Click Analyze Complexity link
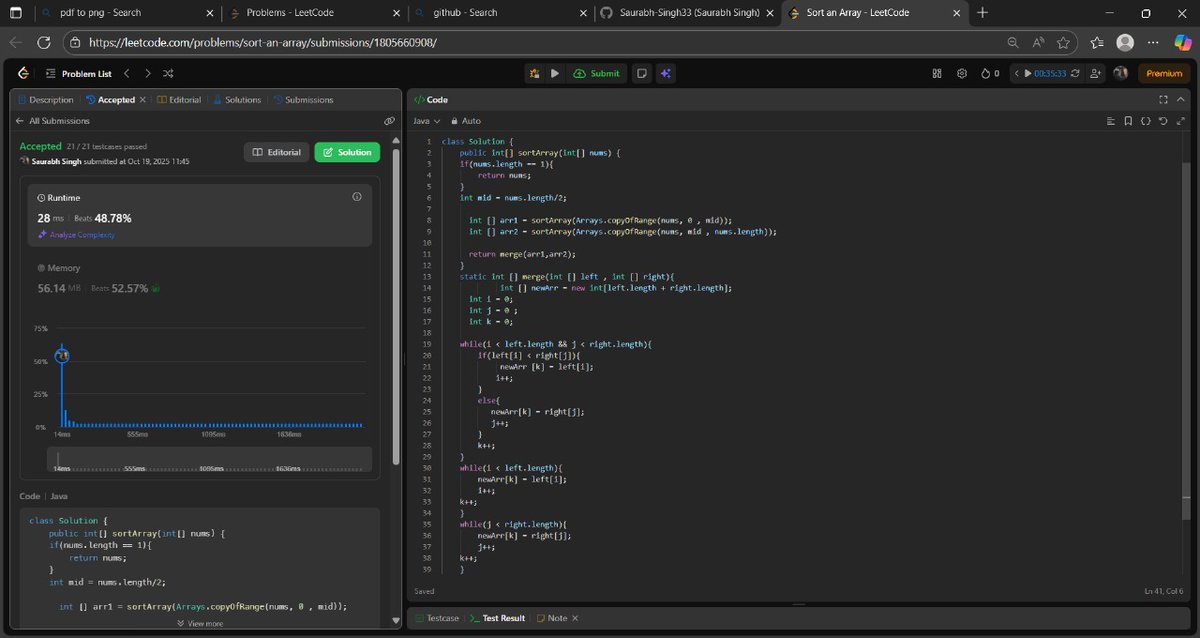 [x=76, y=235]
